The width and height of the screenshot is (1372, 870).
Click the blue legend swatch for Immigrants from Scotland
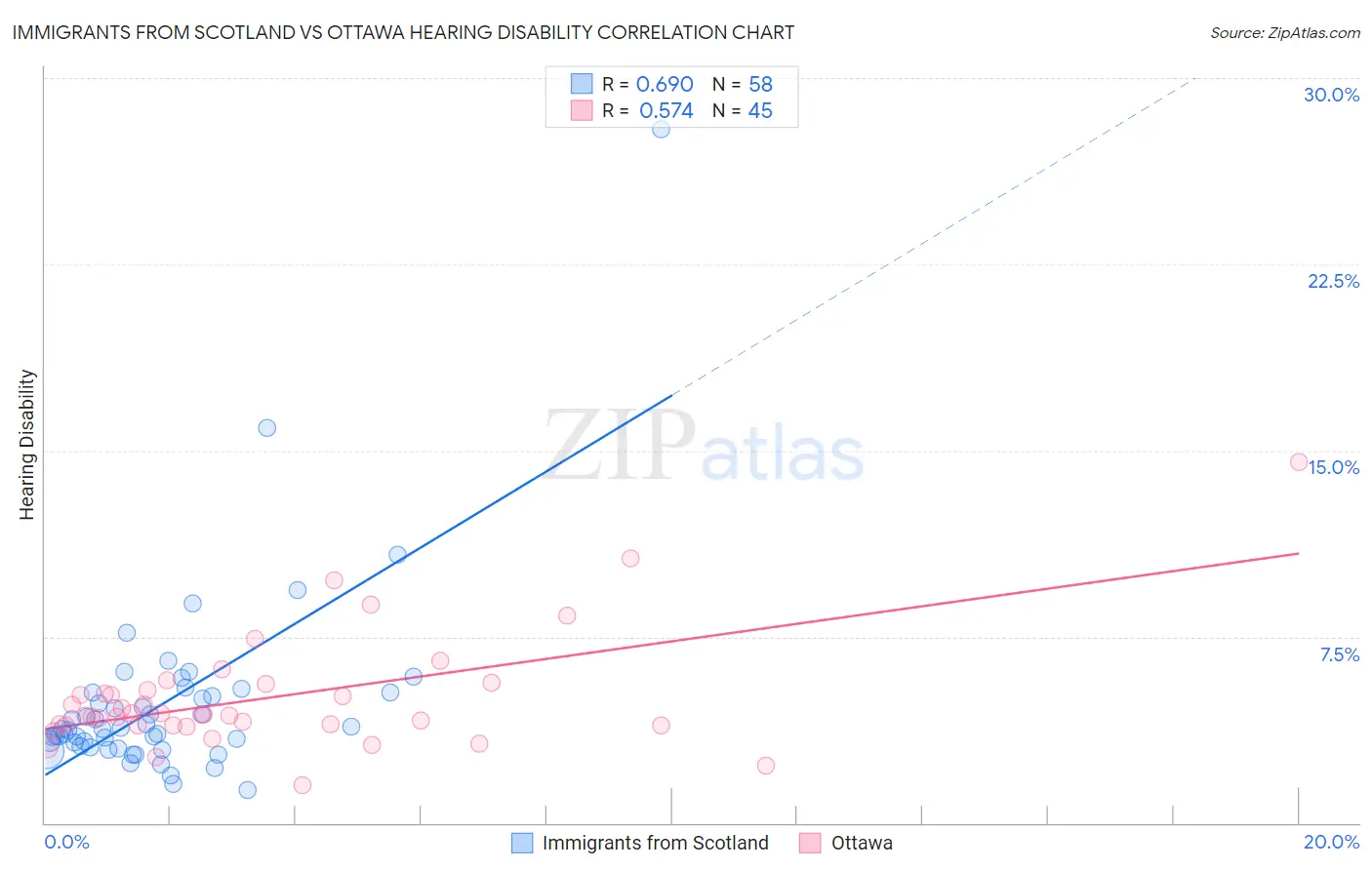[522, 843]
